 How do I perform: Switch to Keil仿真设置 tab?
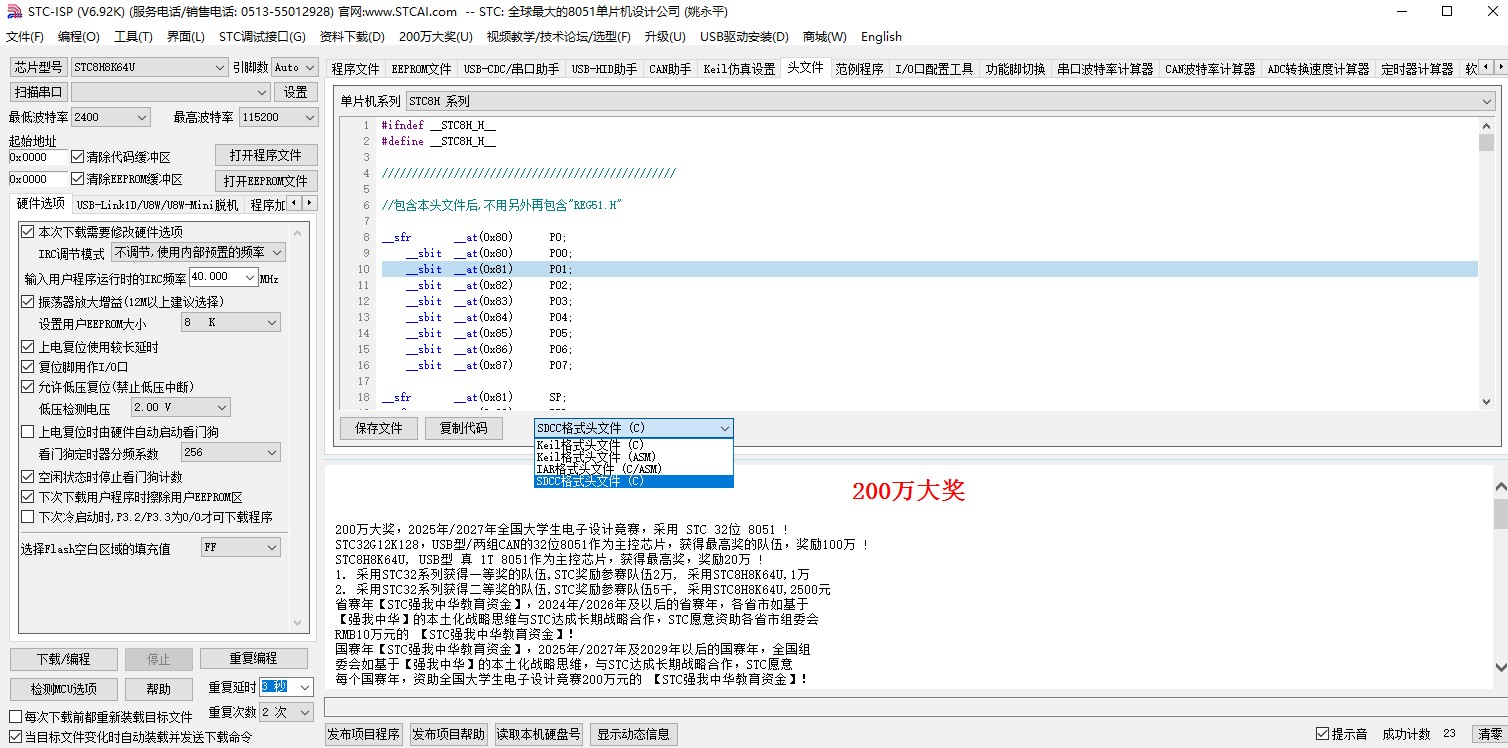click(x=739, y=69)
